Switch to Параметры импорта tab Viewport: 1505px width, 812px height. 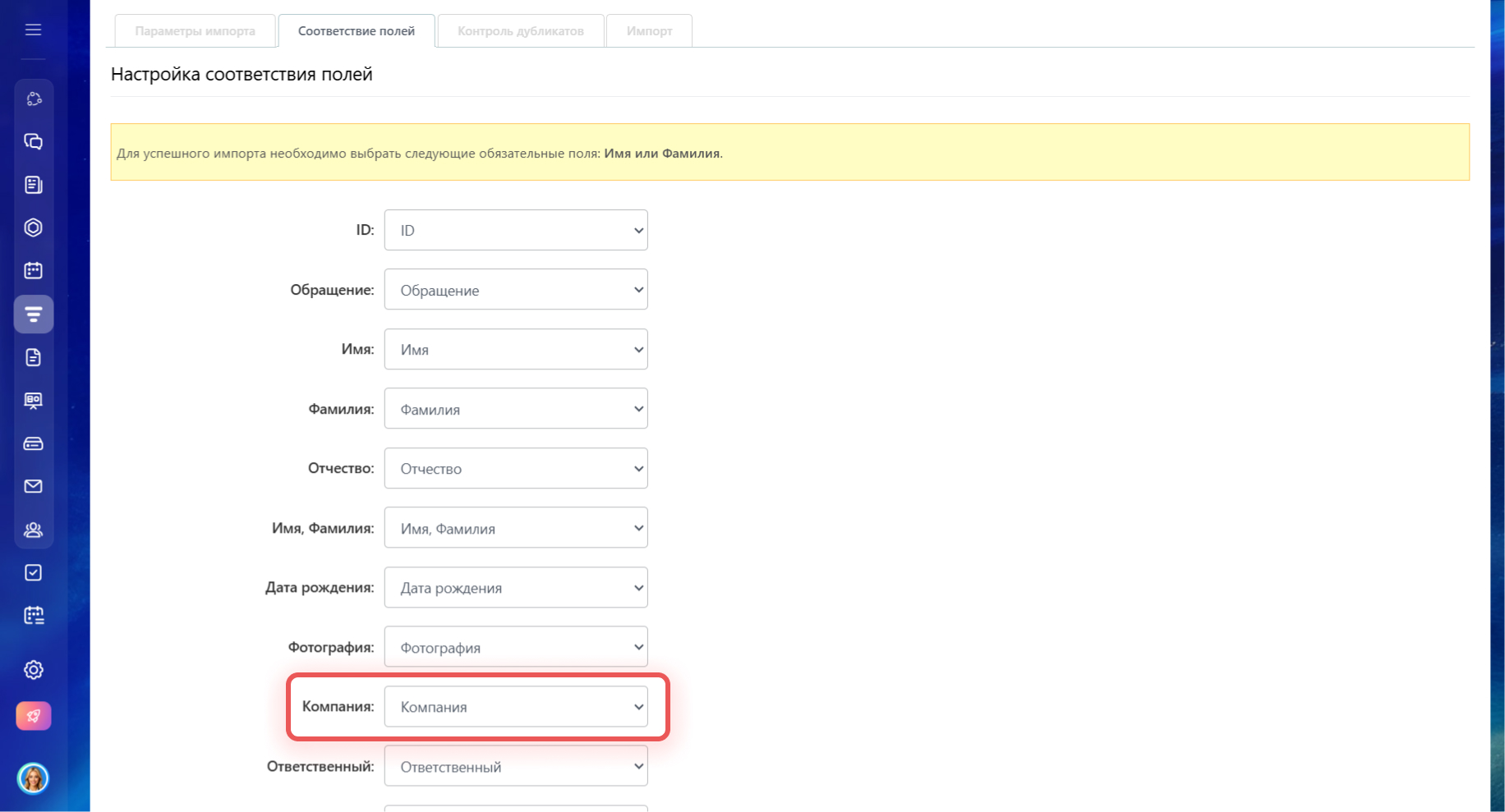tap(195, 31)
